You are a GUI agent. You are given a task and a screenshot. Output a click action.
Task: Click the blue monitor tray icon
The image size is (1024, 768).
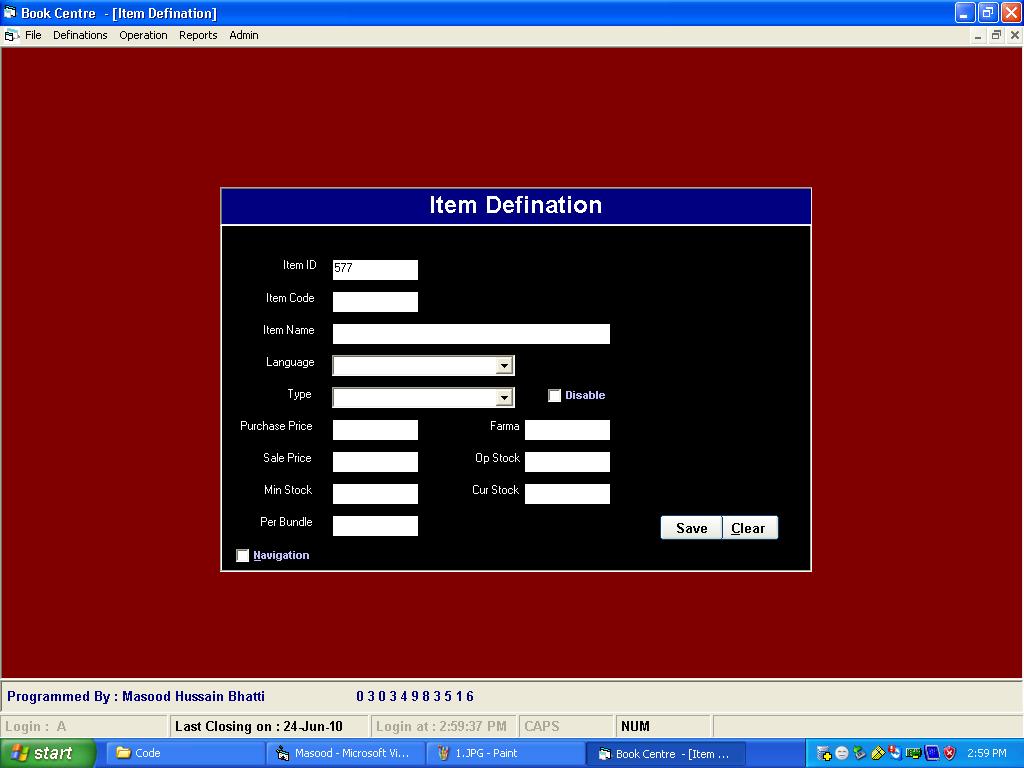pyautogui.click(x=932, y=753)
